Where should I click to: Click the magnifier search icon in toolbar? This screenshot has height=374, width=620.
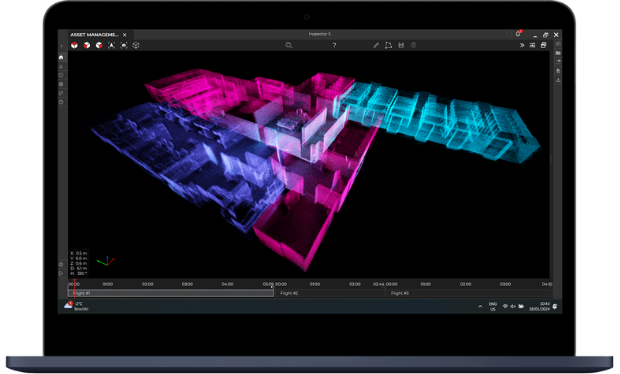click(x=289, y=45)
